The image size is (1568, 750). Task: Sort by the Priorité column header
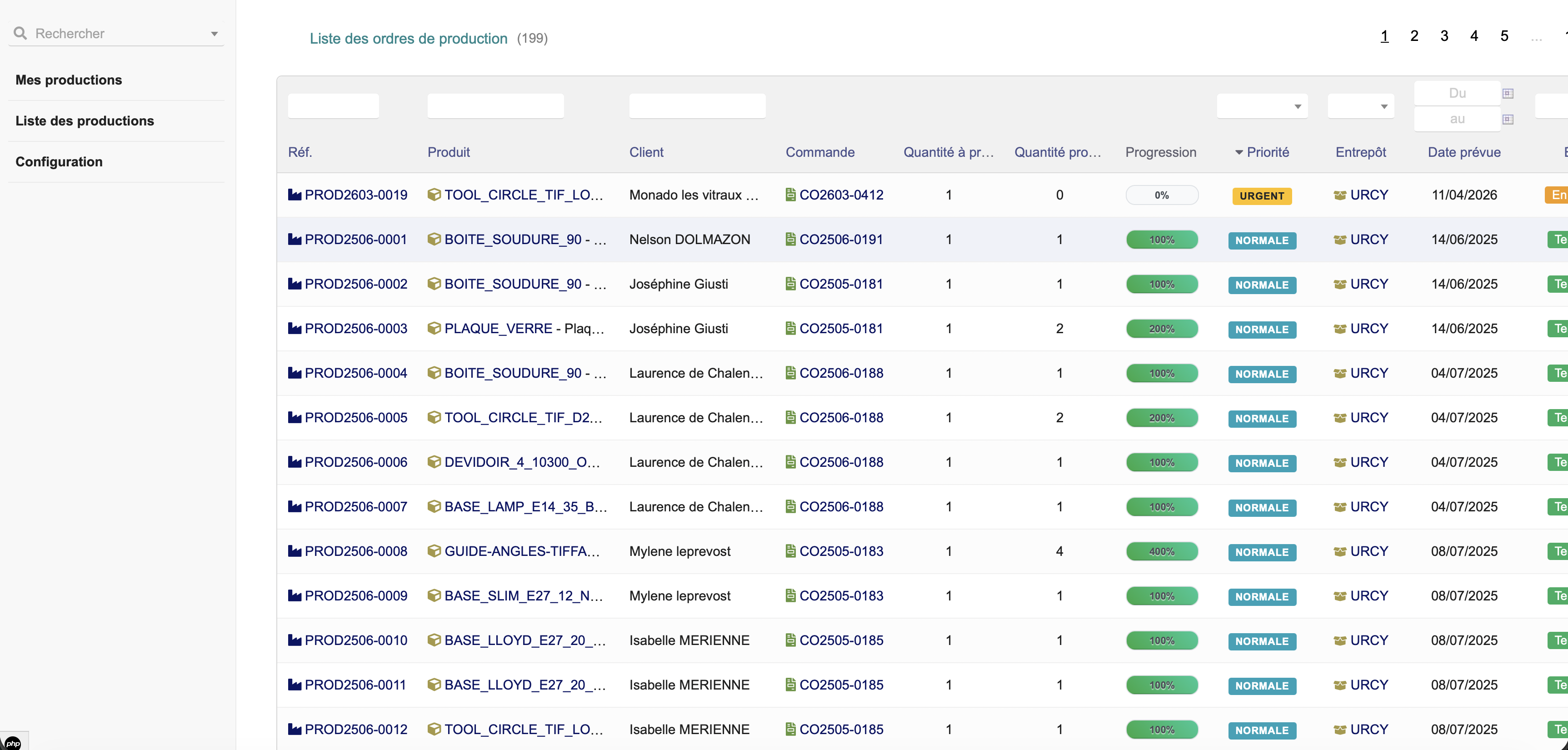[x=1267, y=152]
